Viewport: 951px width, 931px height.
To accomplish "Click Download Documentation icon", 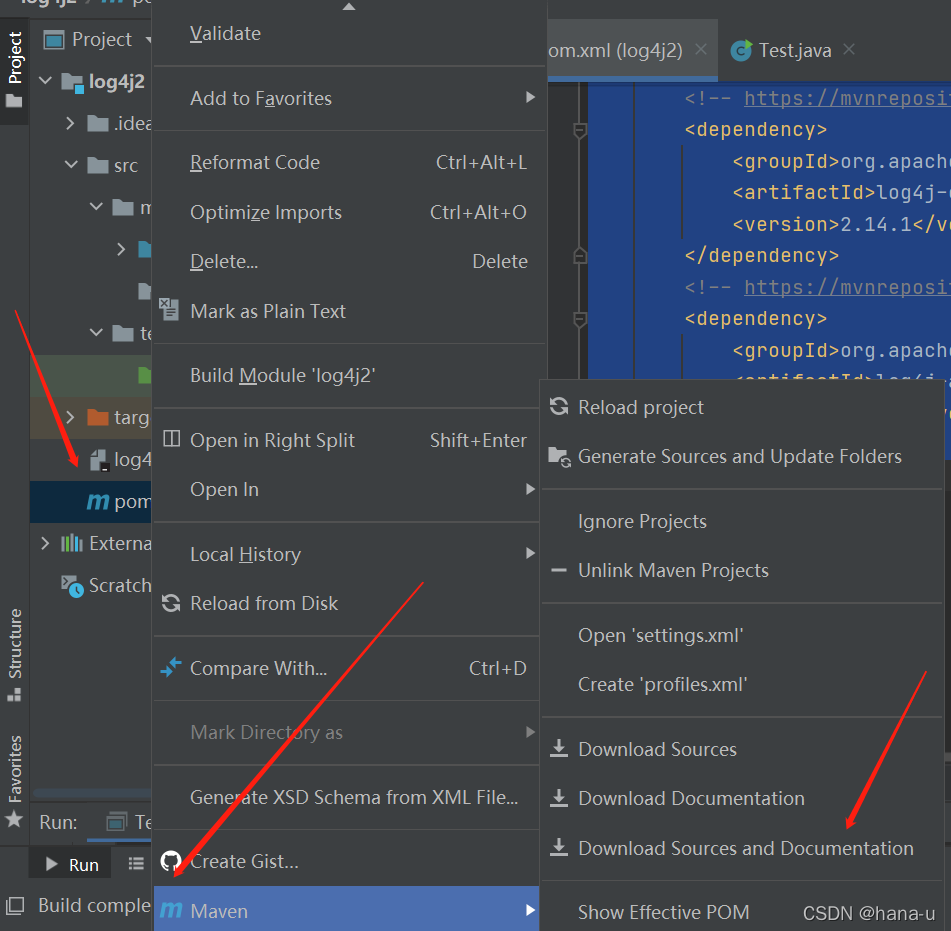I will pos(559,798).
